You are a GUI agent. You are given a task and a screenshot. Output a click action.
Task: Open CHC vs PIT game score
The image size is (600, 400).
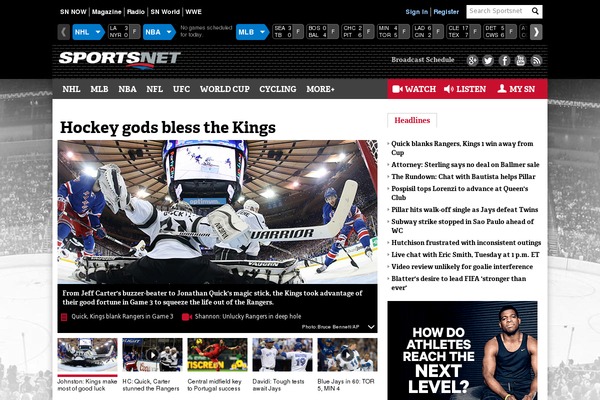[x=358, y=32]
